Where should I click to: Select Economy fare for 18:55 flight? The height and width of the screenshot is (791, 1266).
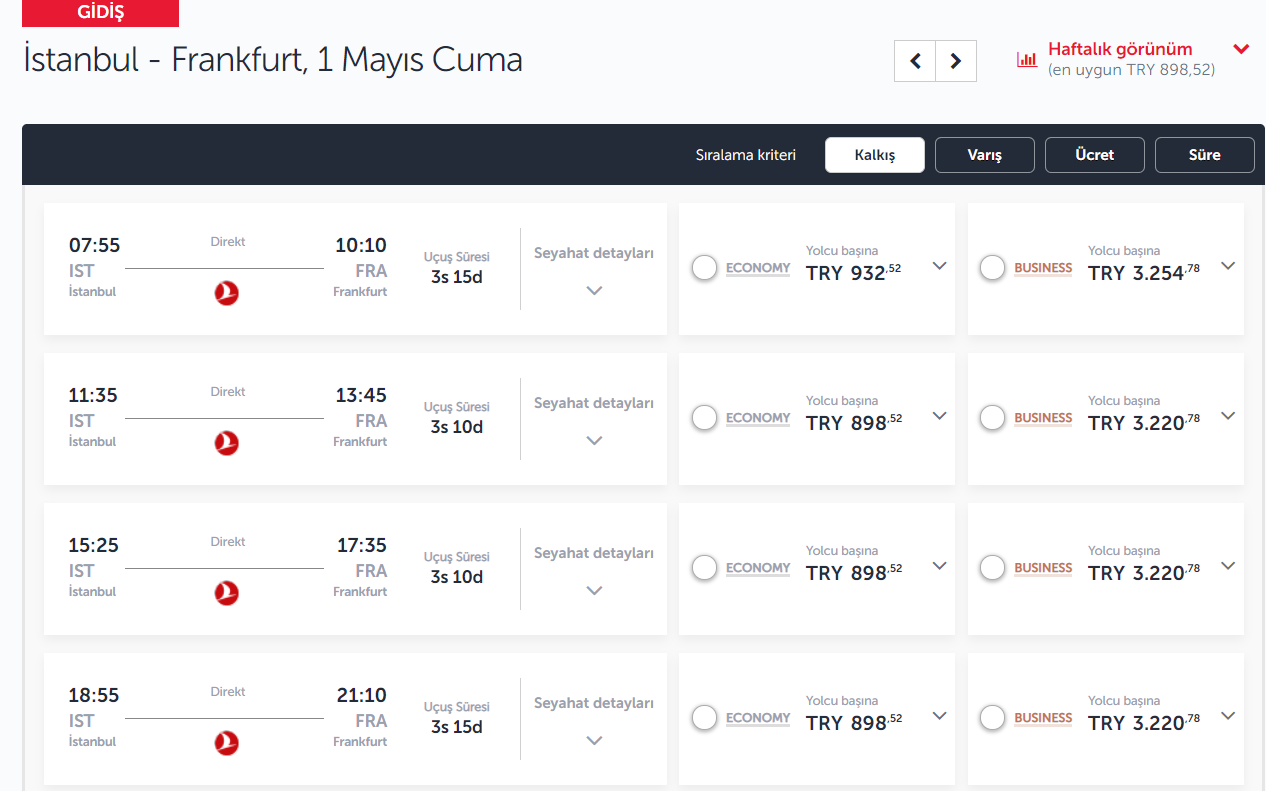coord(705,718)
